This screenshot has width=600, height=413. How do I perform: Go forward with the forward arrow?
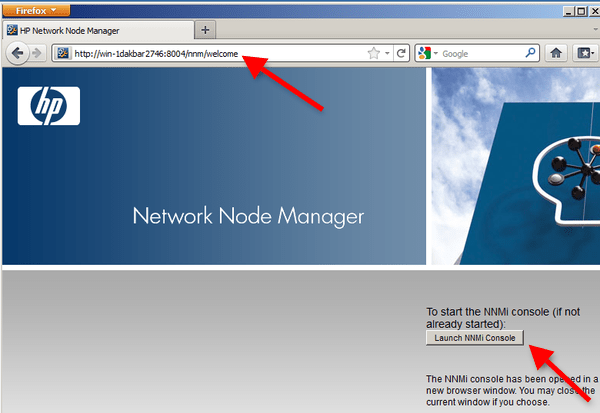[x=37, y=53]
